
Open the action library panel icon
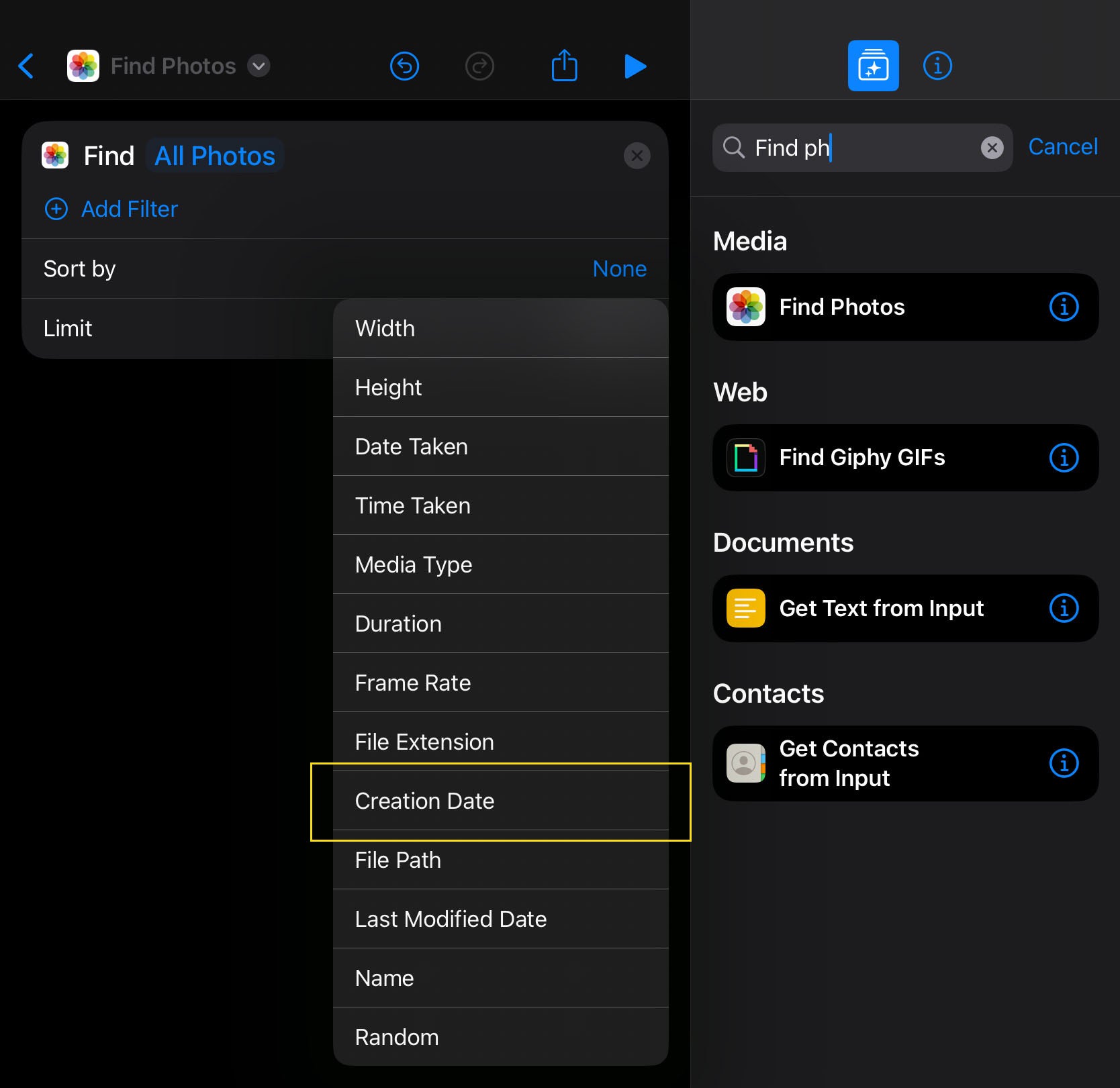pos(873,66)
